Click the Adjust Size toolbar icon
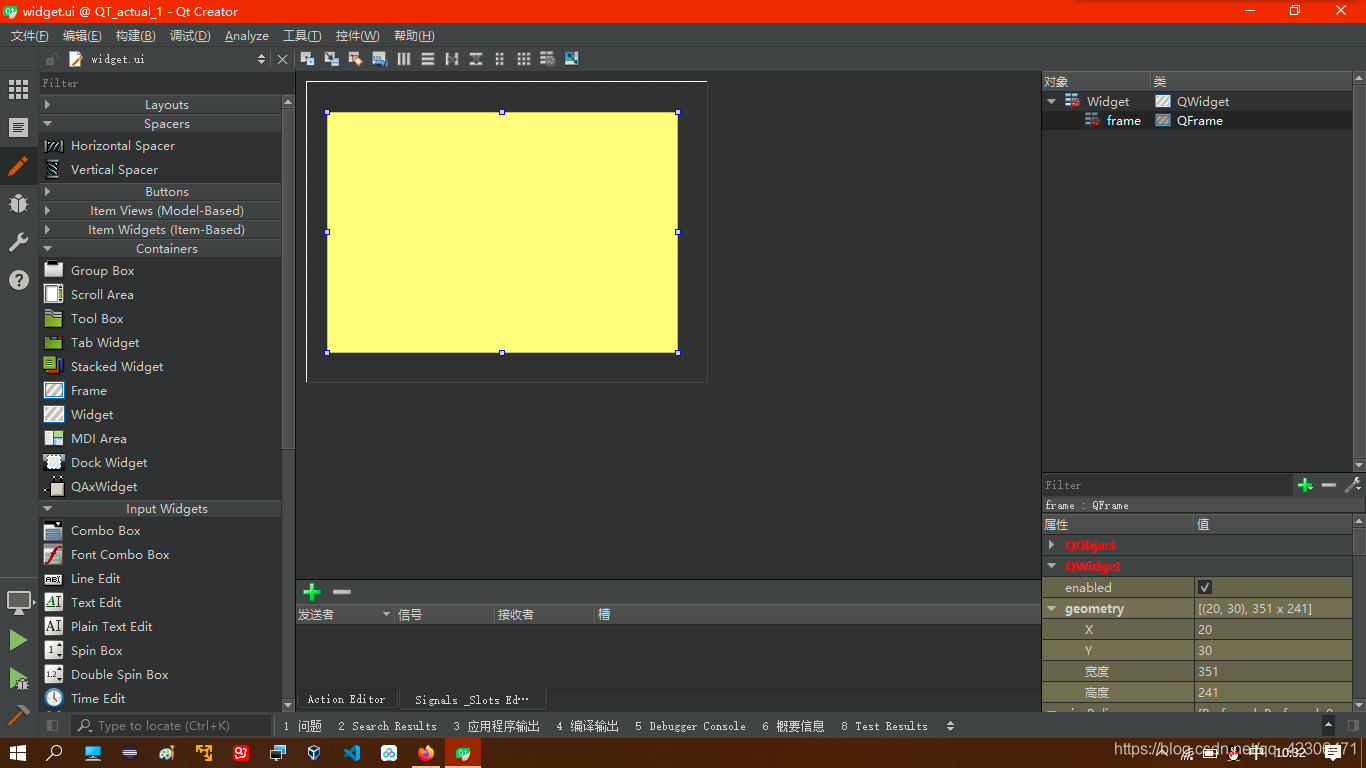The height and width of the screenshot is (768, 1366). 571,58
